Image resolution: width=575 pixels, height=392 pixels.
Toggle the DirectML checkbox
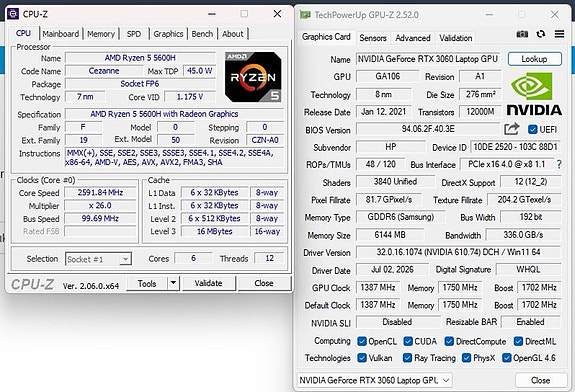(x=518, y=341)
